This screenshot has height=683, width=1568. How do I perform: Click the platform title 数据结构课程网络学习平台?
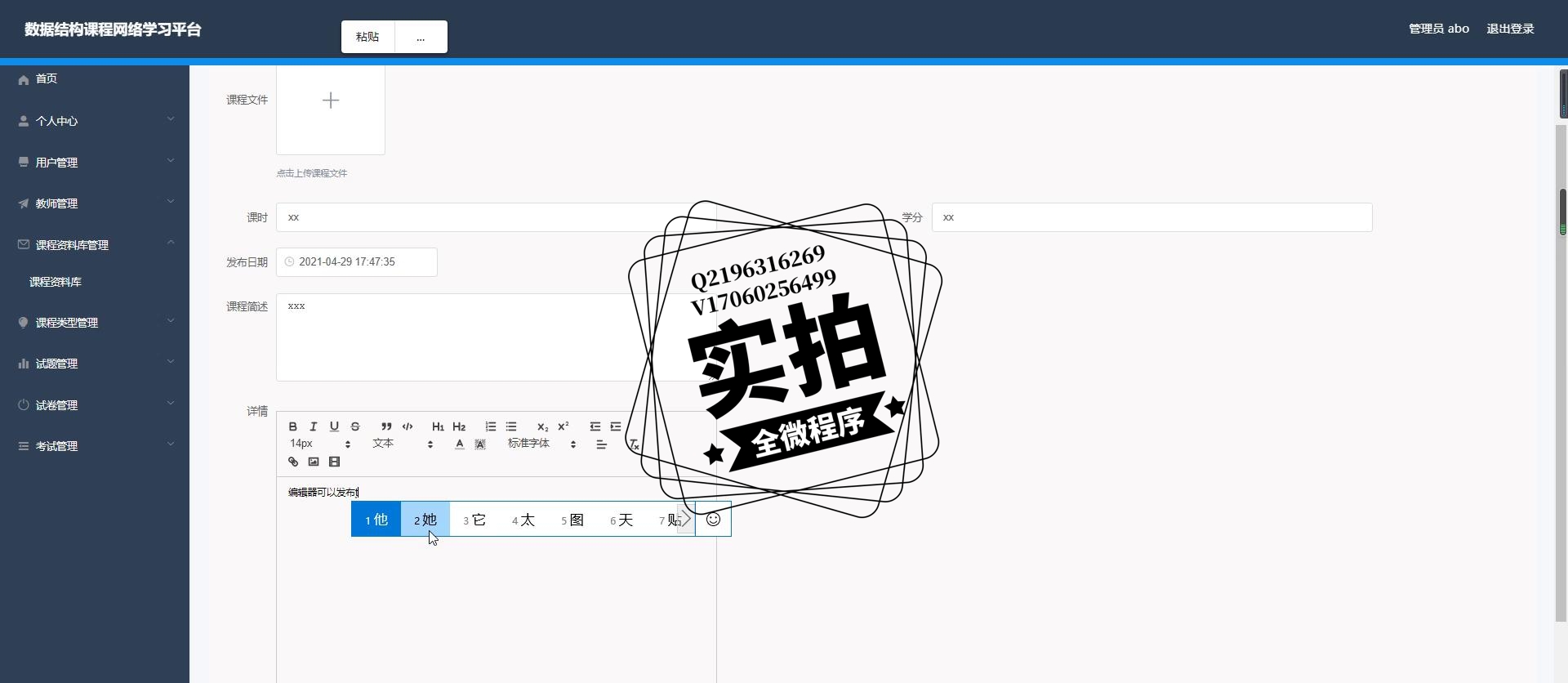[x=113, y=29]
